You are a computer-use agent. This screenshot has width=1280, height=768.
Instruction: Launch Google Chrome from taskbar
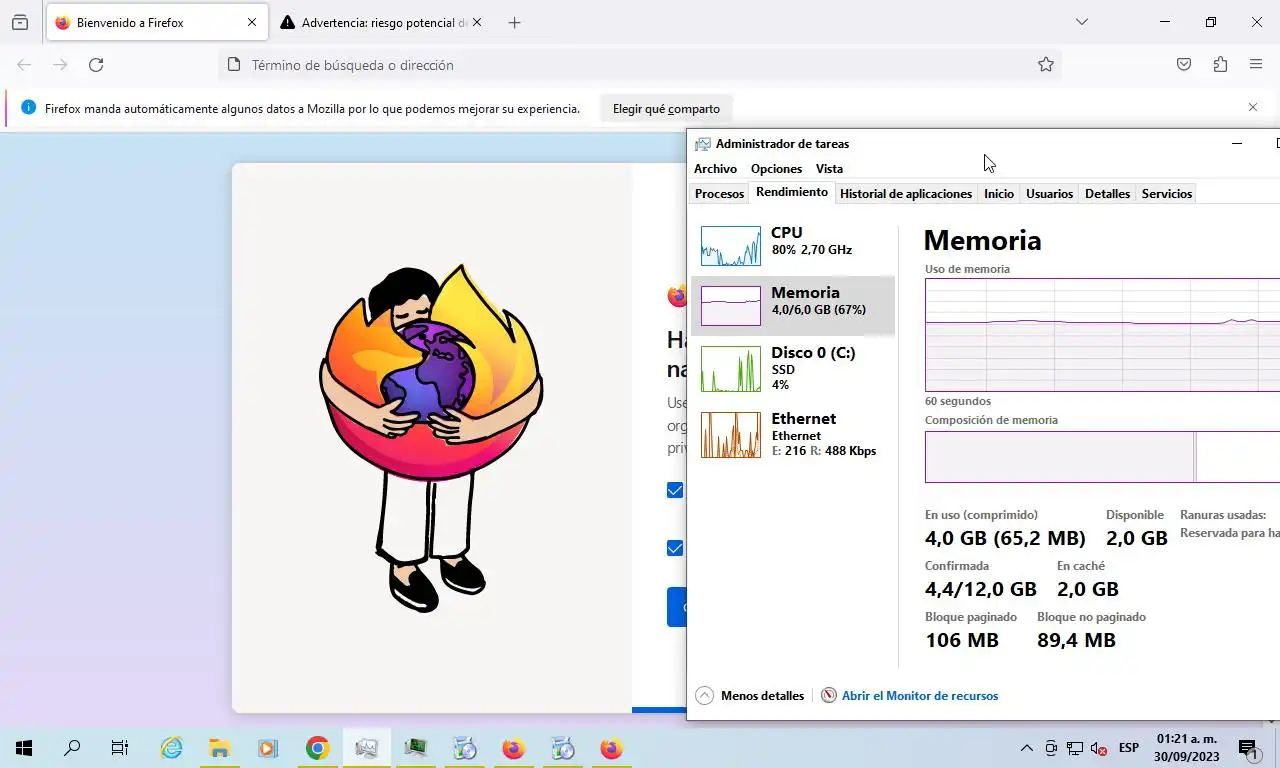point(317,748)
